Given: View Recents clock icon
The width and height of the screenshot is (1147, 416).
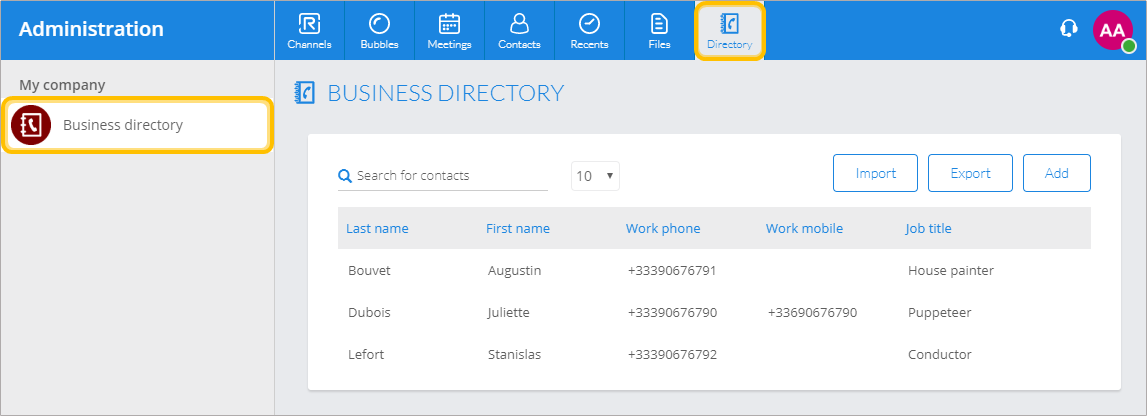Looking at the screenshot, I should (589, 30).
